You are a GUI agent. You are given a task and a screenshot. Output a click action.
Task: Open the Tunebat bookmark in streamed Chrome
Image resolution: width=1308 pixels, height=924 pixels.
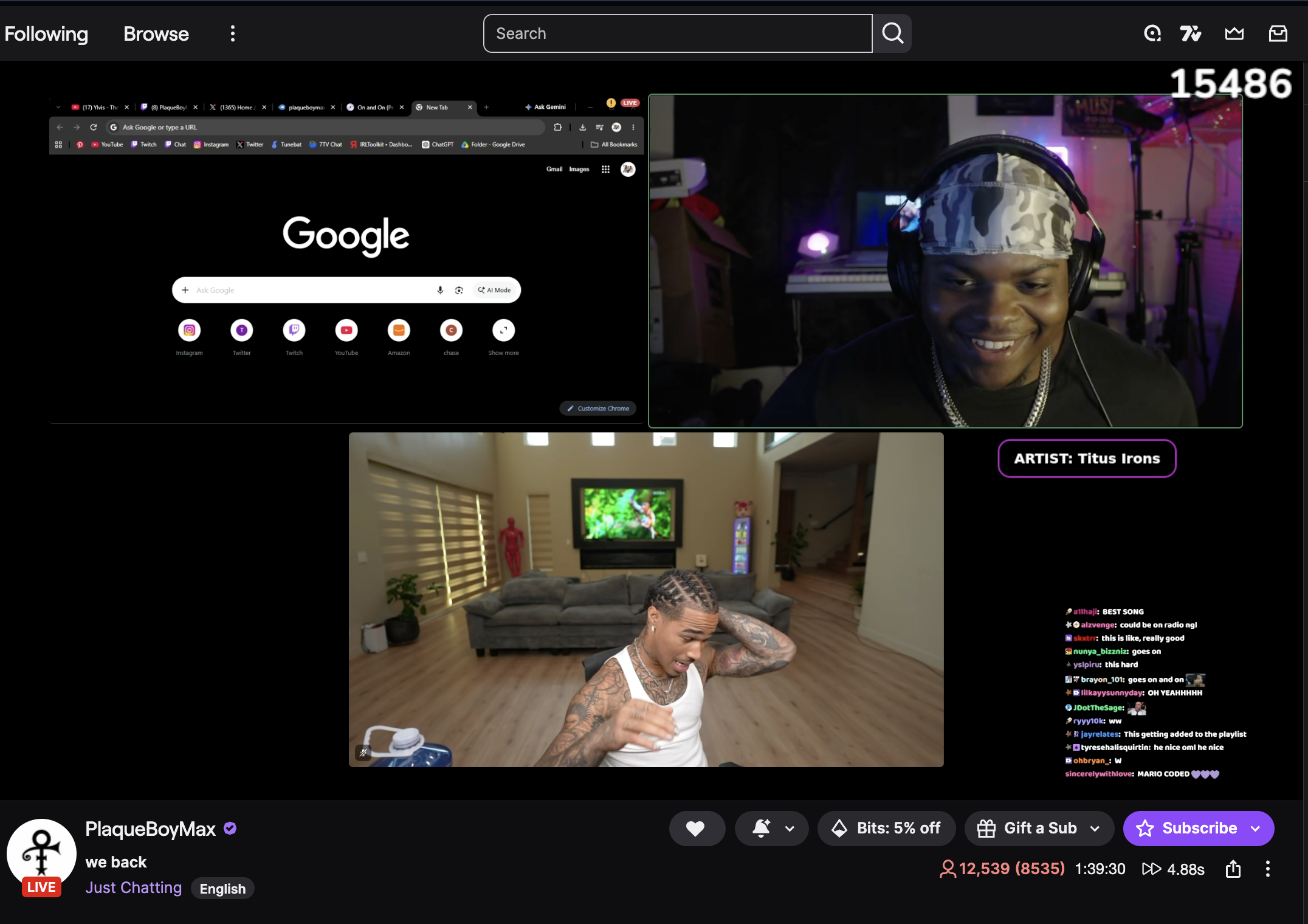click(x=286, y=145)
